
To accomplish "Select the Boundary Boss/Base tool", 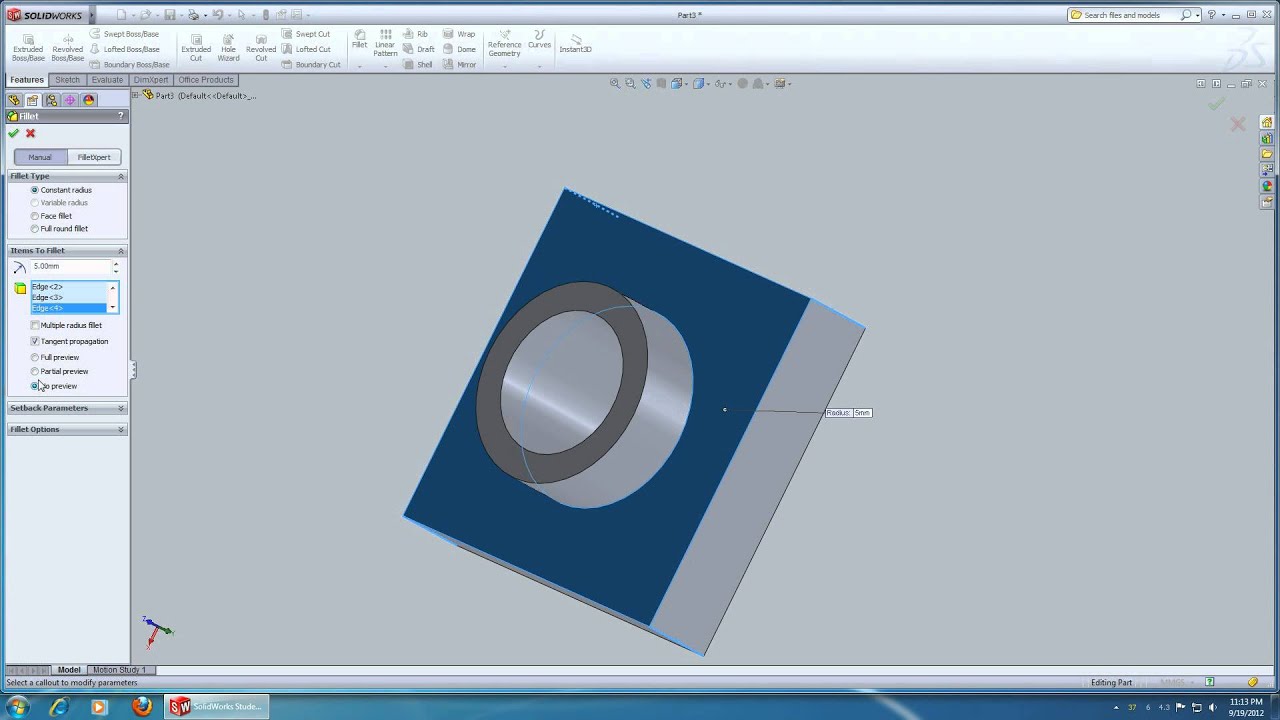I will click(128, 64).
